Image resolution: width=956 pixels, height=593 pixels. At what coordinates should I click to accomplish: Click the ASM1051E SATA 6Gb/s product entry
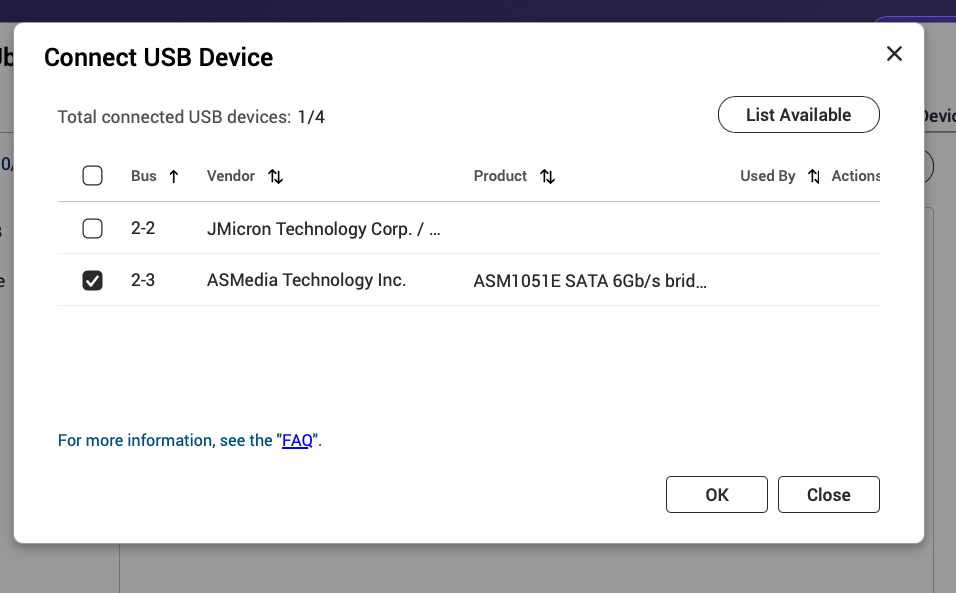click(x=590, y=281)
